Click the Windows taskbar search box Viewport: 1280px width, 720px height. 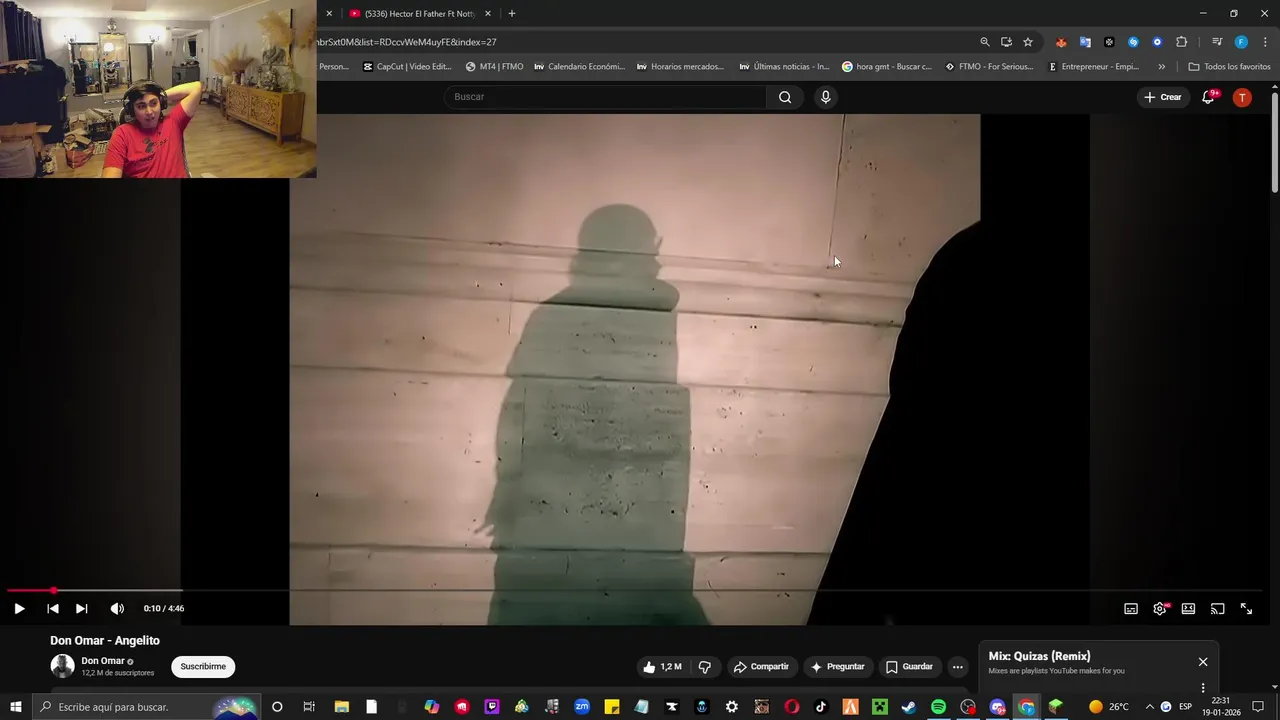tap(145, 707)
